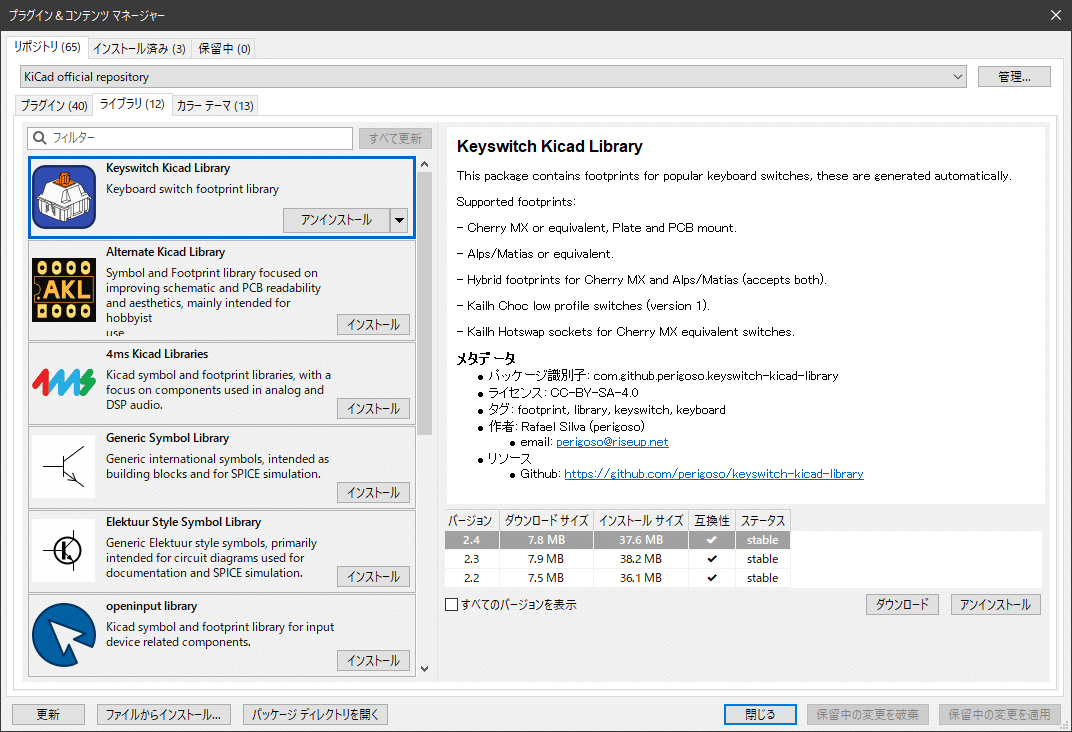1072x732 pixels.
Task: Close the Plugin and Content Manager window
Action: [1056, 15]
